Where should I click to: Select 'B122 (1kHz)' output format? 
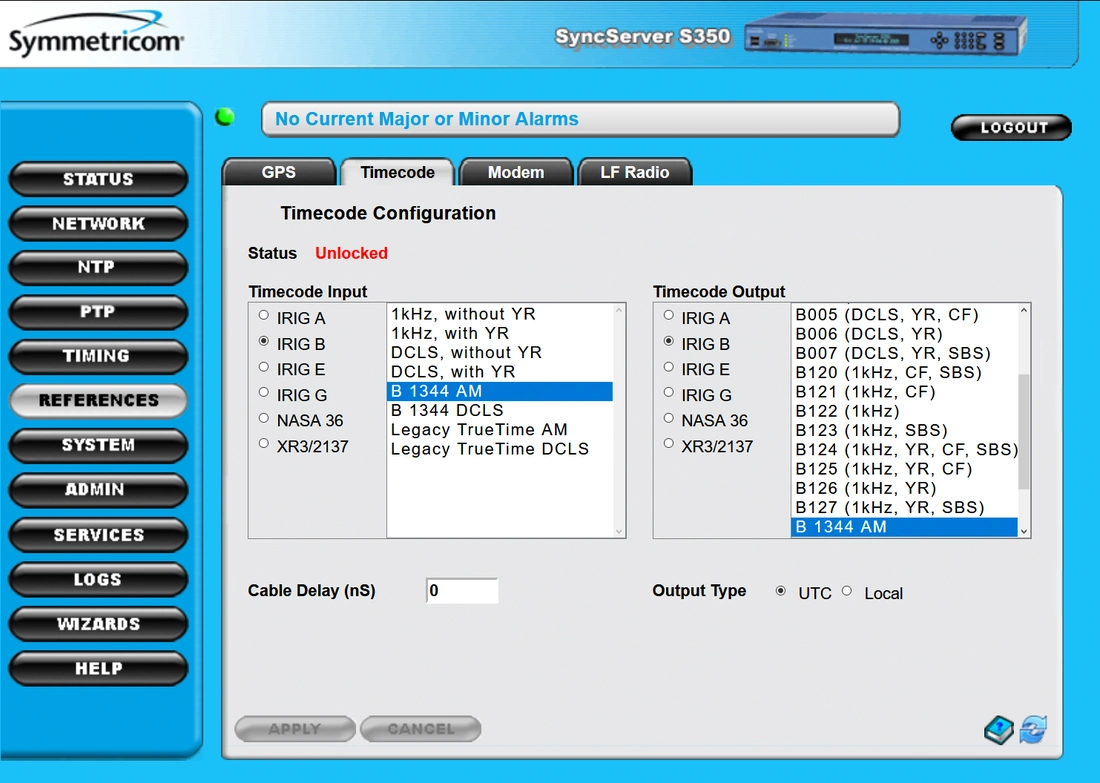[x=904, y=411]
